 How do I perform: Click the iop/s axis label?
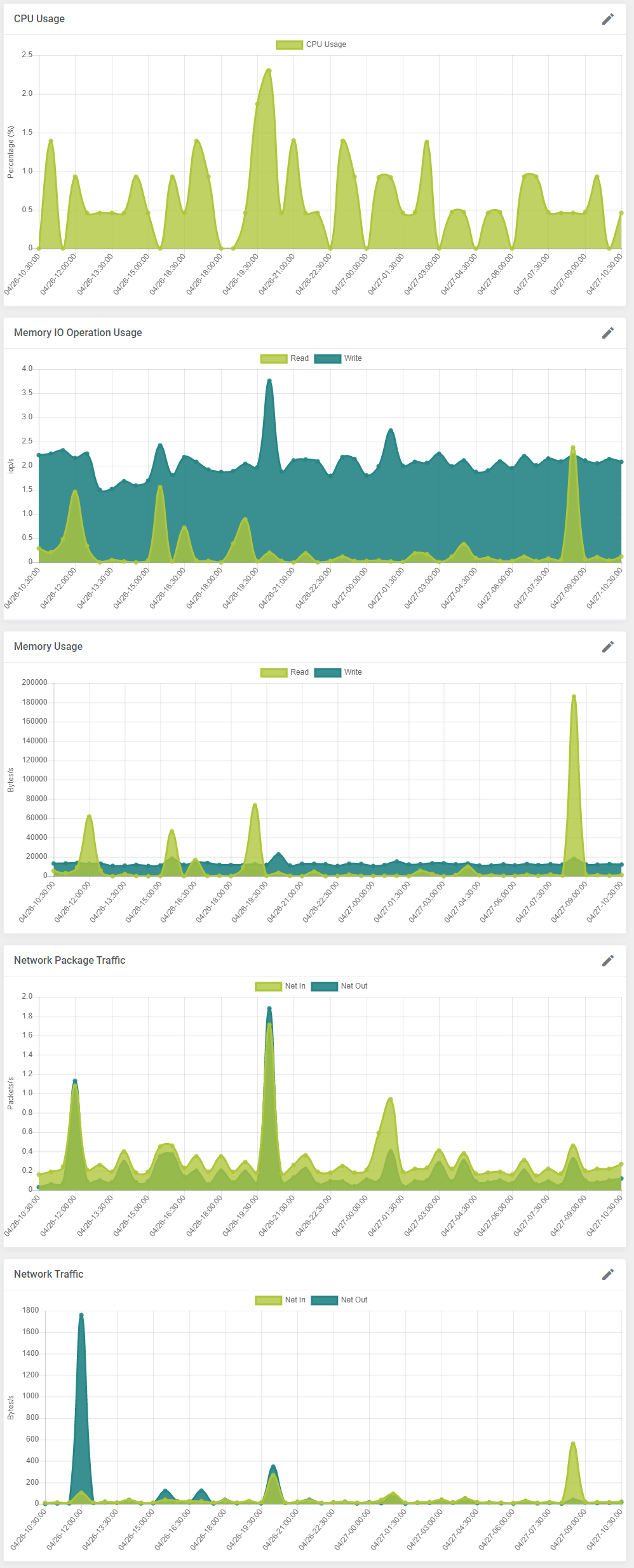click(x=11, y=466)
